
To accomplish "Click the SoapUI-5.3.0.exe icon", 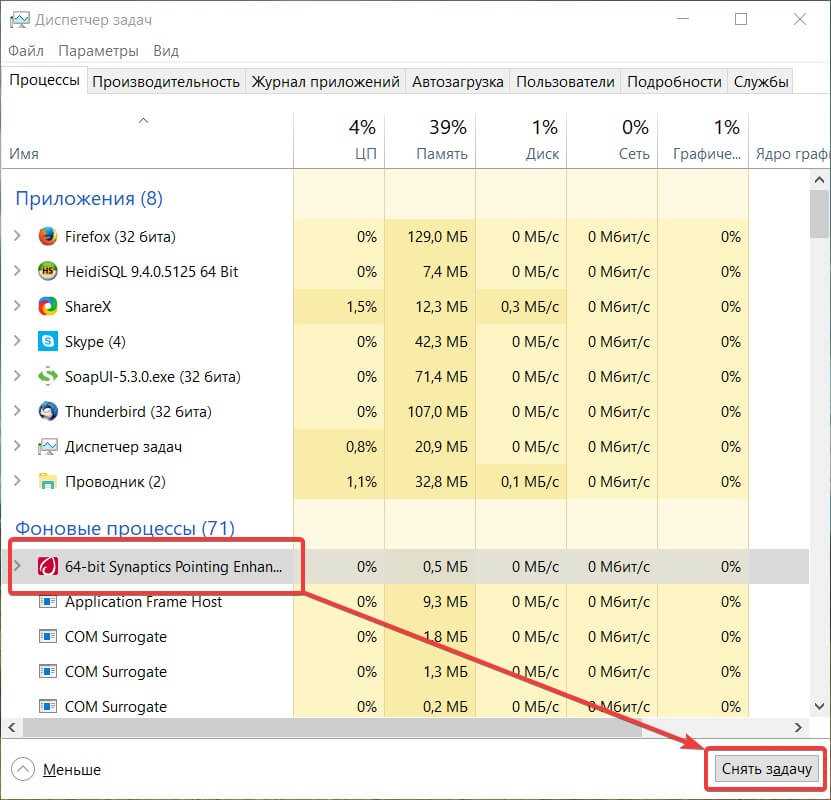I will coord(48,377).
